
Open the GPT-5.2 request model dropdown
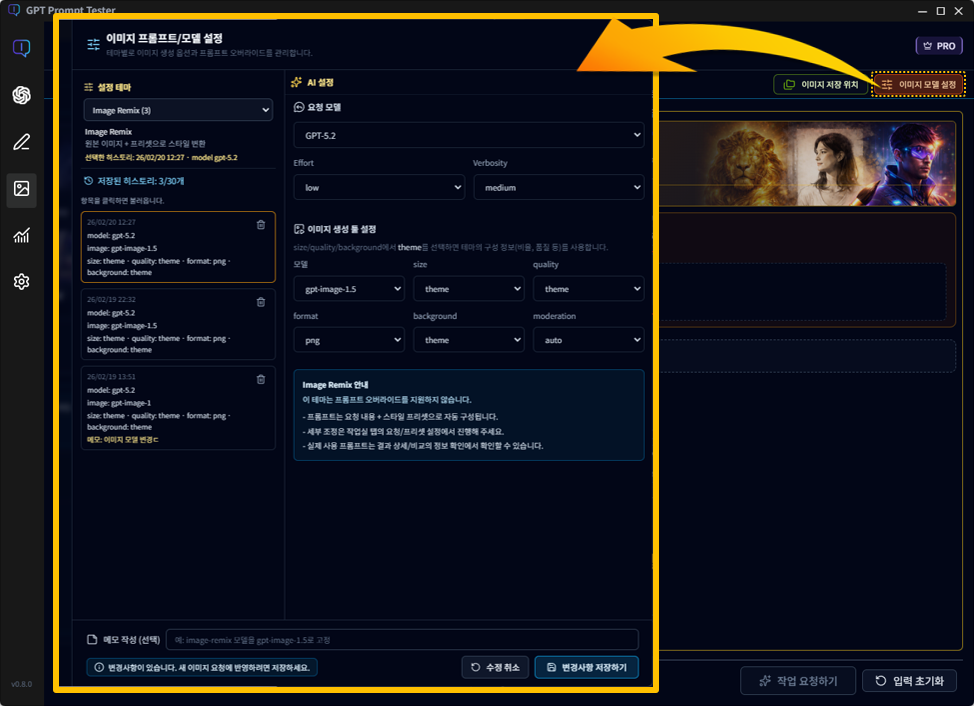468,135
